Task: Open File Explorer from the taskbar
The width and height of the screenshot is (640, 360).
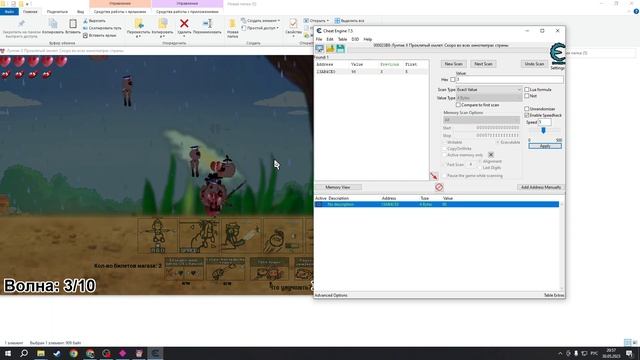Action: (40, 353)
